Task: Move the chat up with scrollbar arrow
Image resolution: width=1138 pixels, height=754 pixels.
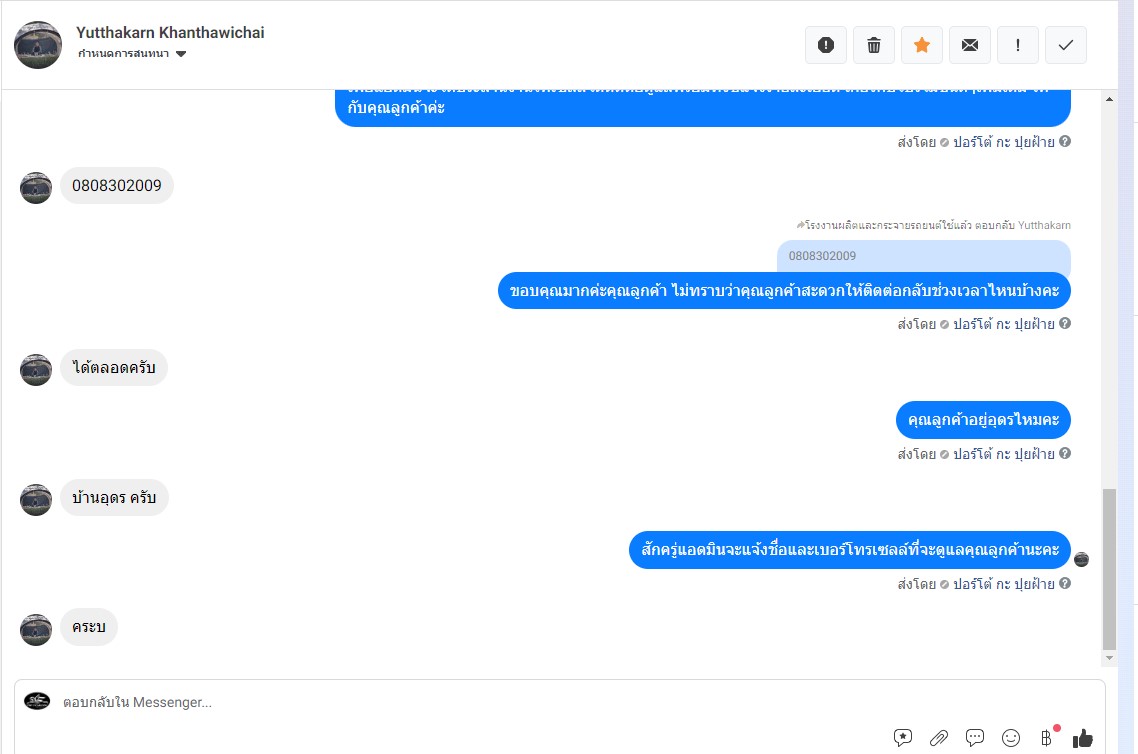Action: click(1109, 99)
